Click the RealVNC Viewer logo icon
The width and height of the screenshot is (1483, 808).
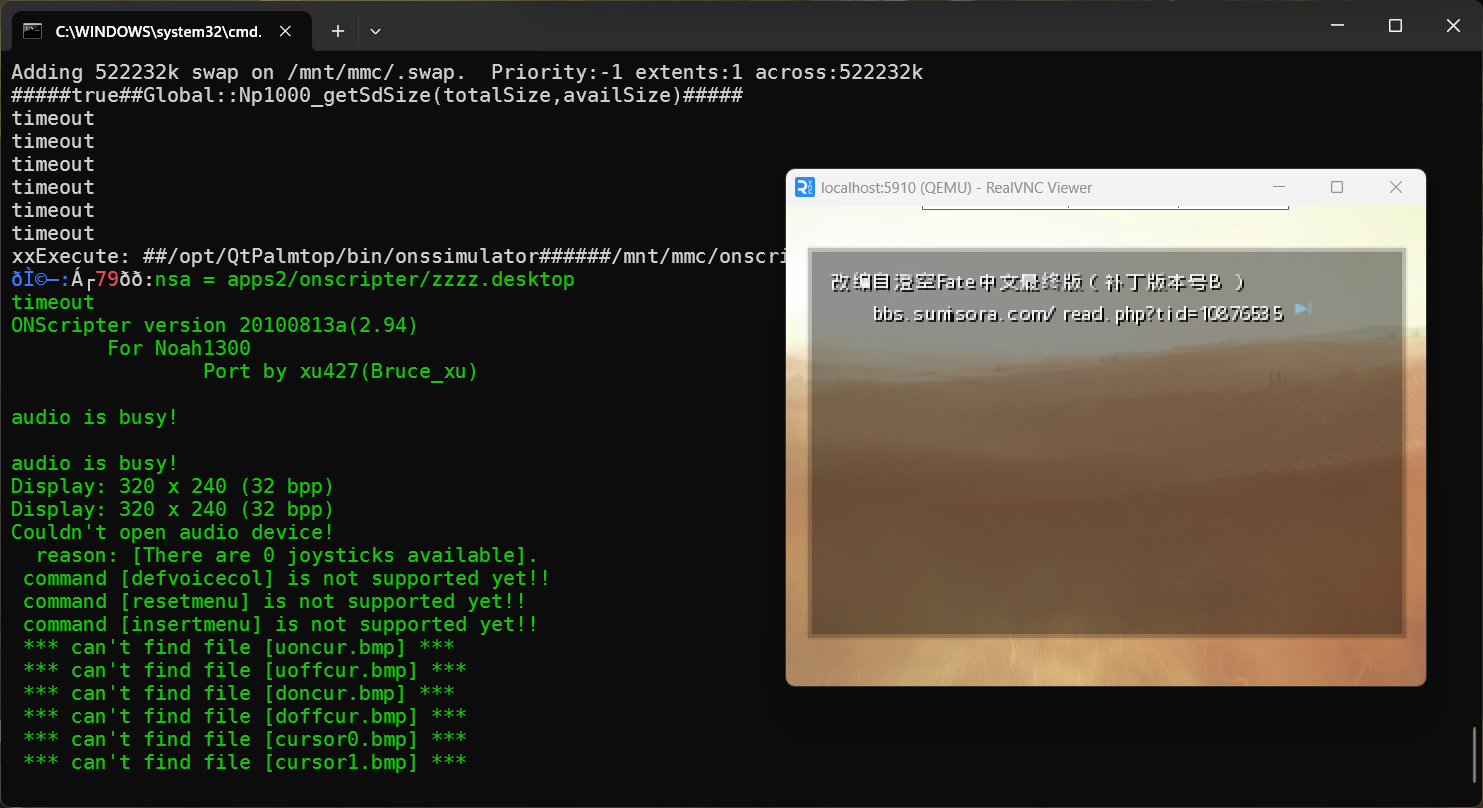click(804, 187)
